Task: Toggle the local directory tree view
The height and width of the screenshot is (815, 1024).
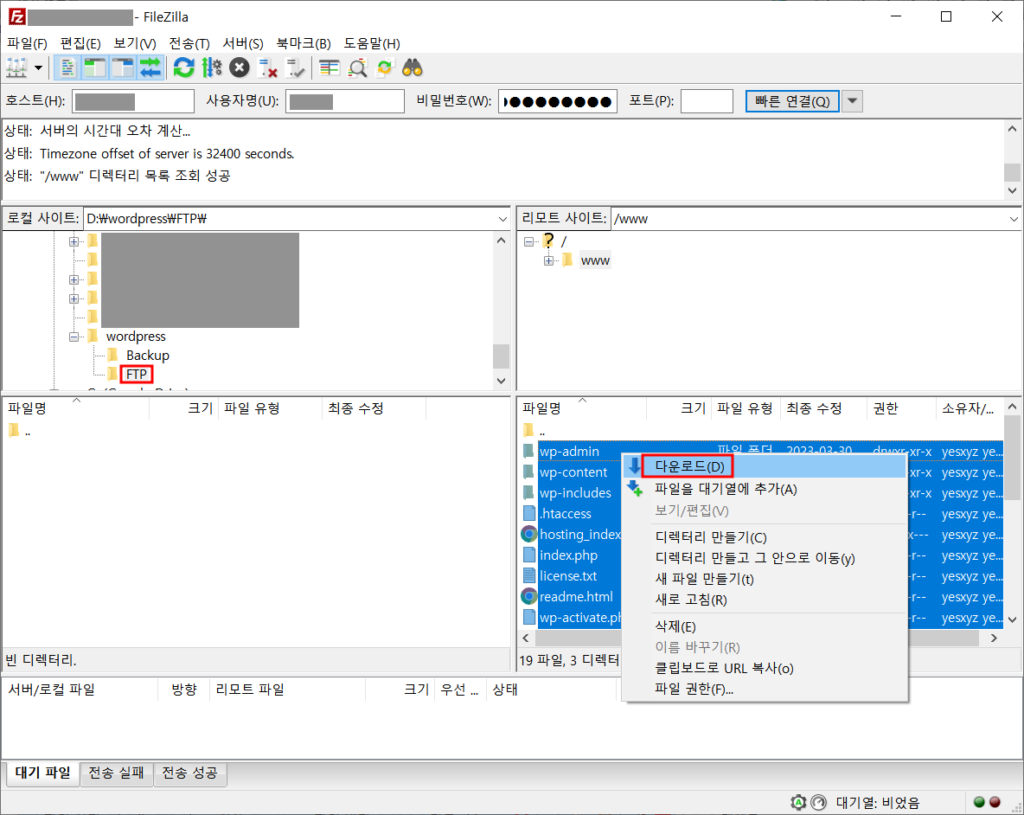Action: pos(95,68)
